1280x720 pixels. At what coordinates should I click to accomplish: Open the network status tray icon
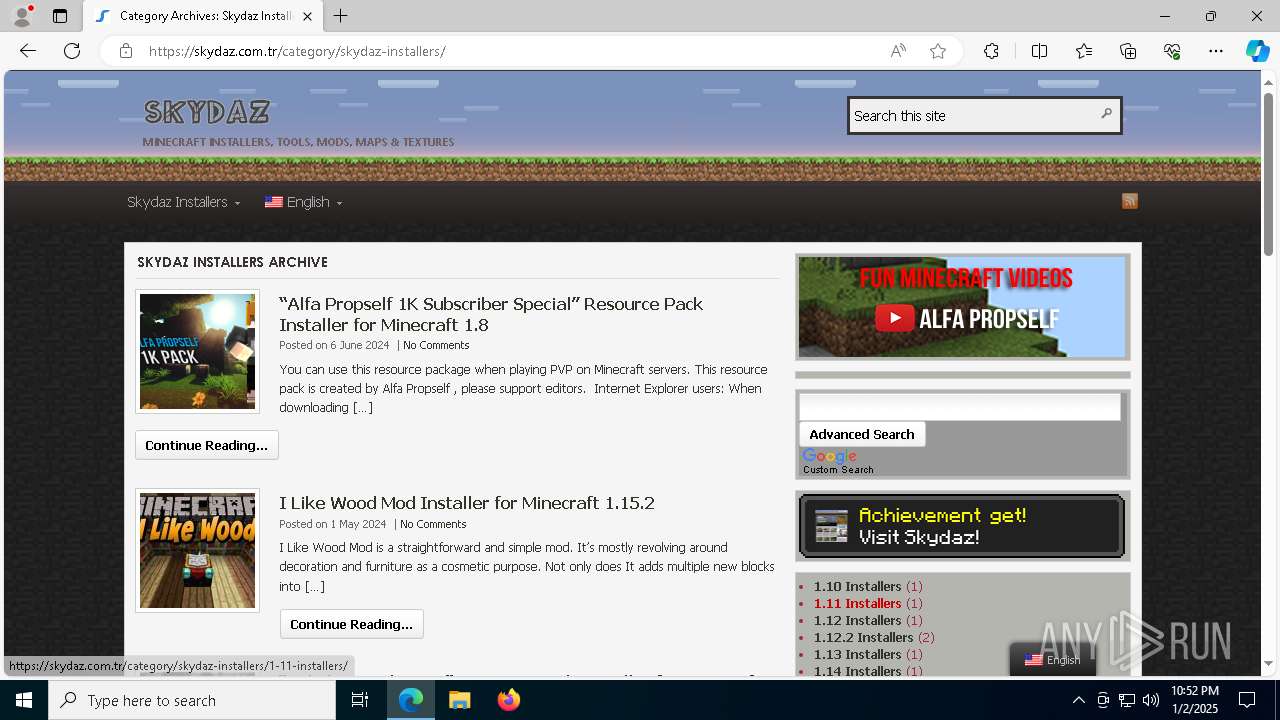click(1127, 700)
